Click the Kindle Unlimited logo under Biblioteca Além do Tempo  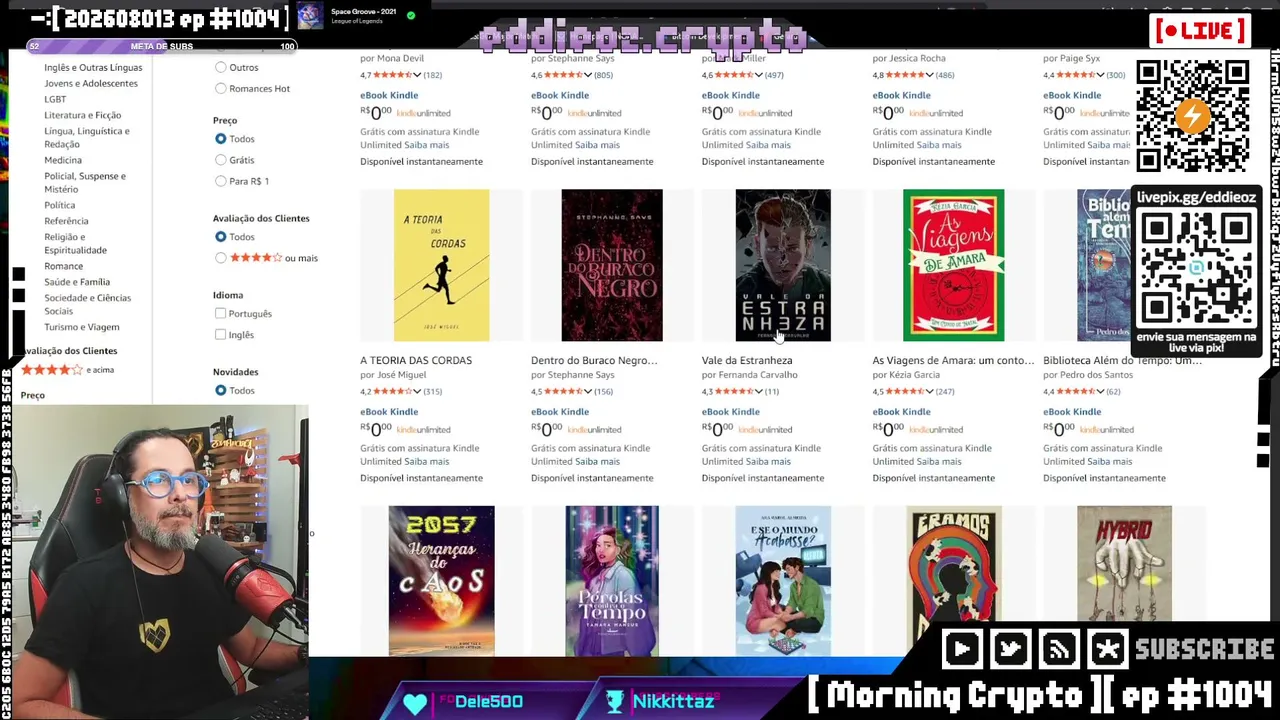(1108, 430)
